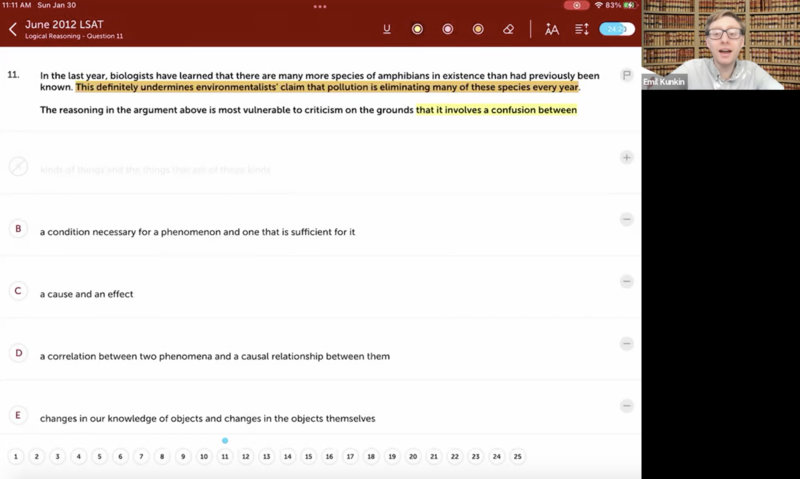Restore eliminated answer choice A
Screen dimensions: 800x479
(x=627, y=158)
